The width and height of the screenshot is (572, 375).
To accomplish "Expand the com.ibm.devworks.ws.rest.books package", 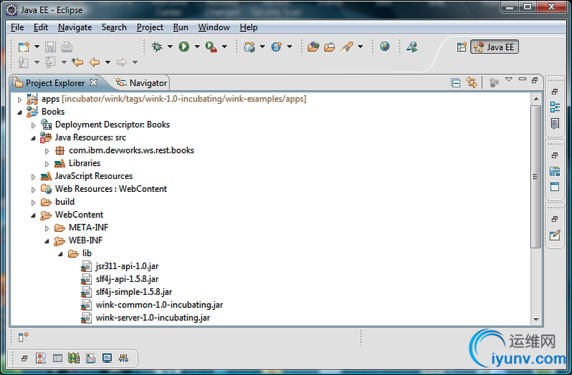I will click(47, 151).
